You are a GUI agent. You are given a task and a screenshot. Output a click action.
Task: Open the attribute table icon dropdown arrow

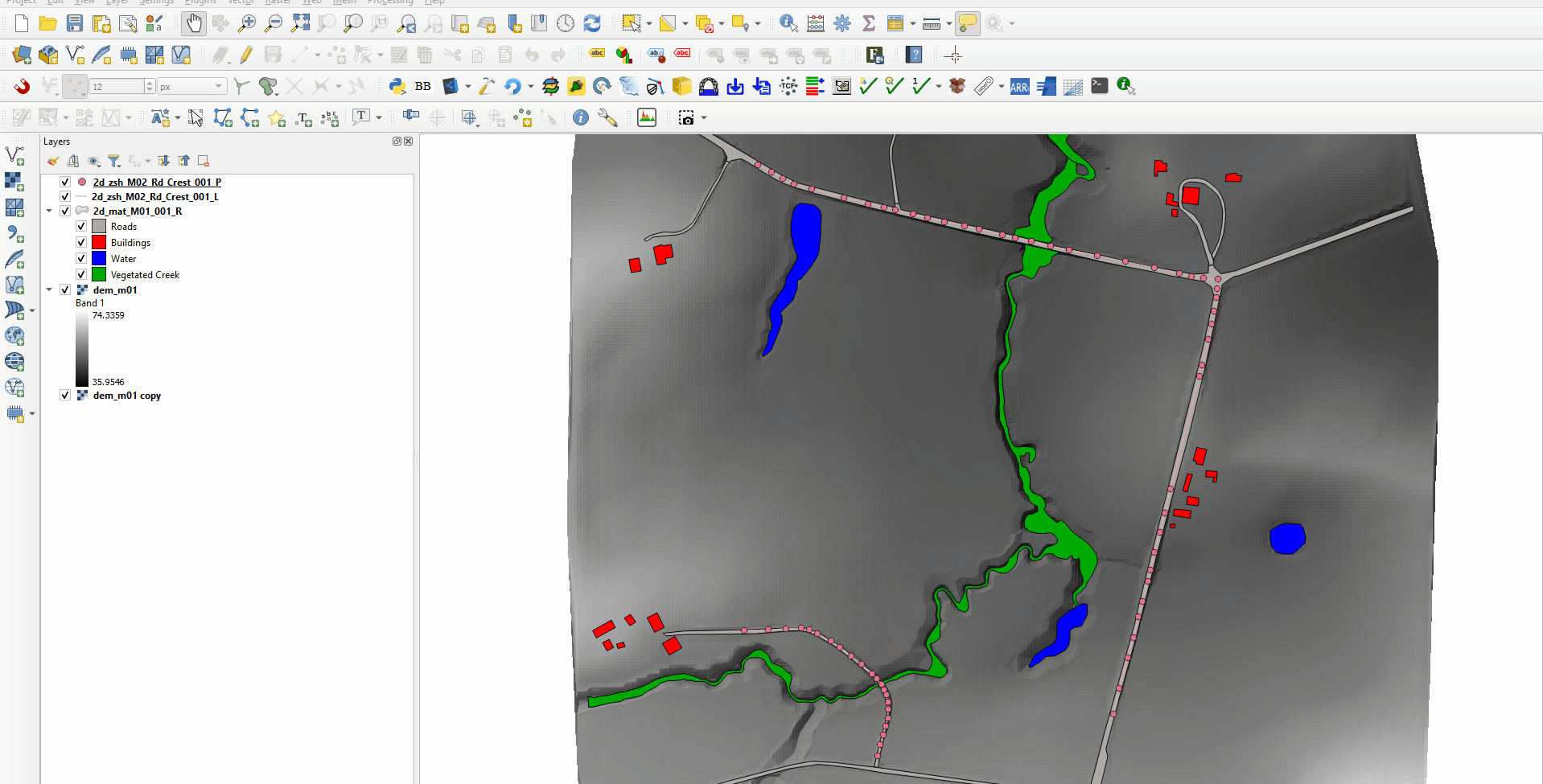click(x=913, y=23)
